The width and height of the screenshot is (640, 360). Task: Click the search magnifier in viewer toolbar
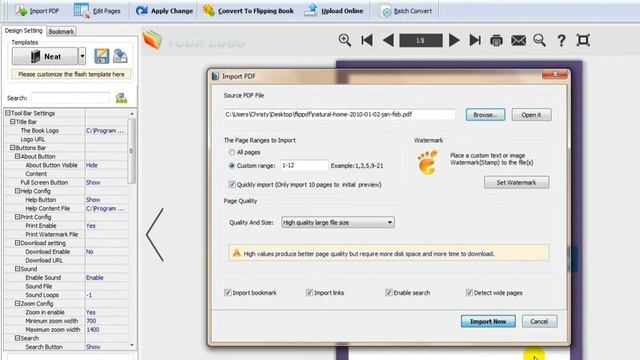540,40
